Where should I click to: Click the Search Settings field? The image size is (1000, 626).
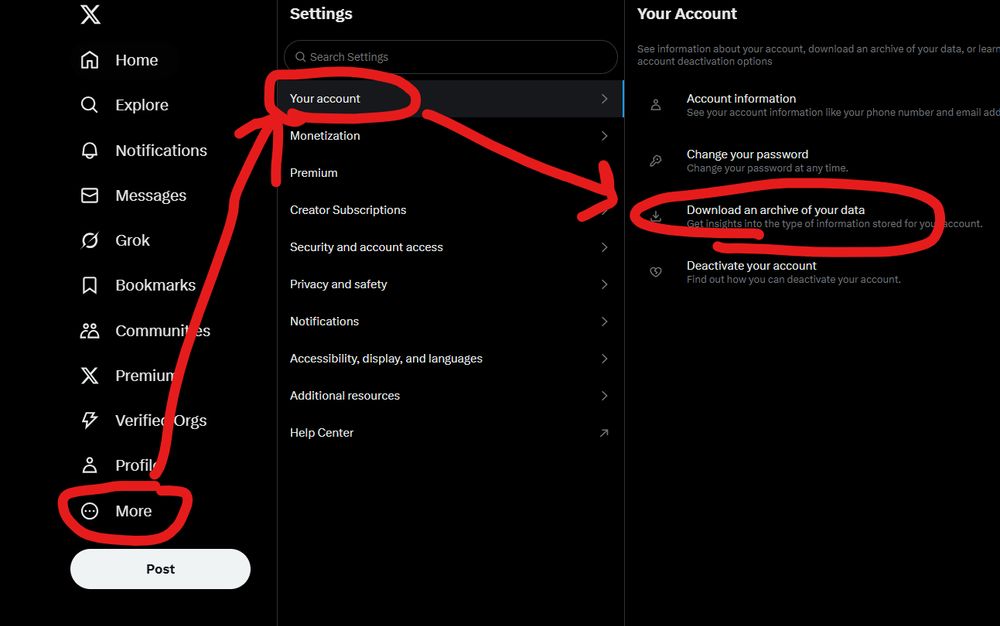point(450,57)
